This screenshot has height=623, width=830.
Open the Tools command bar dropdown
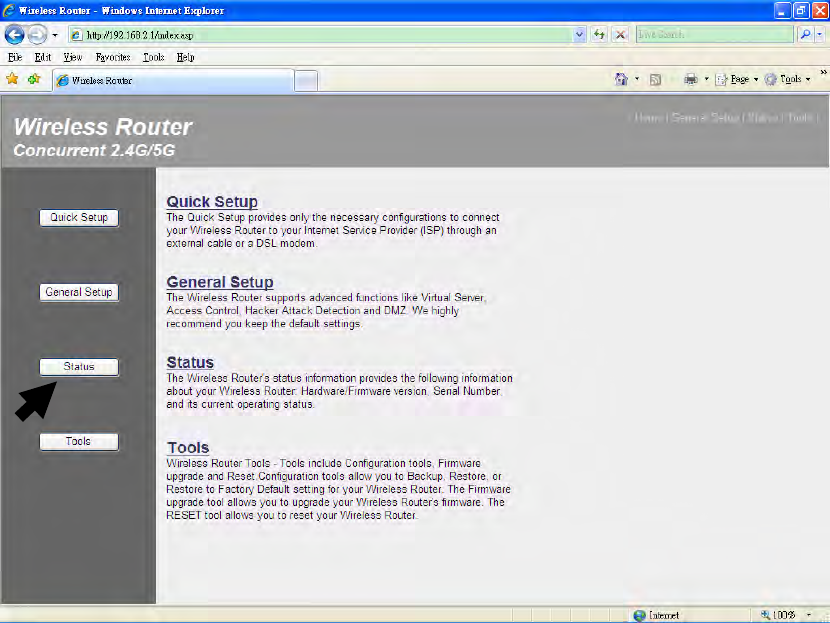point(788,79)
